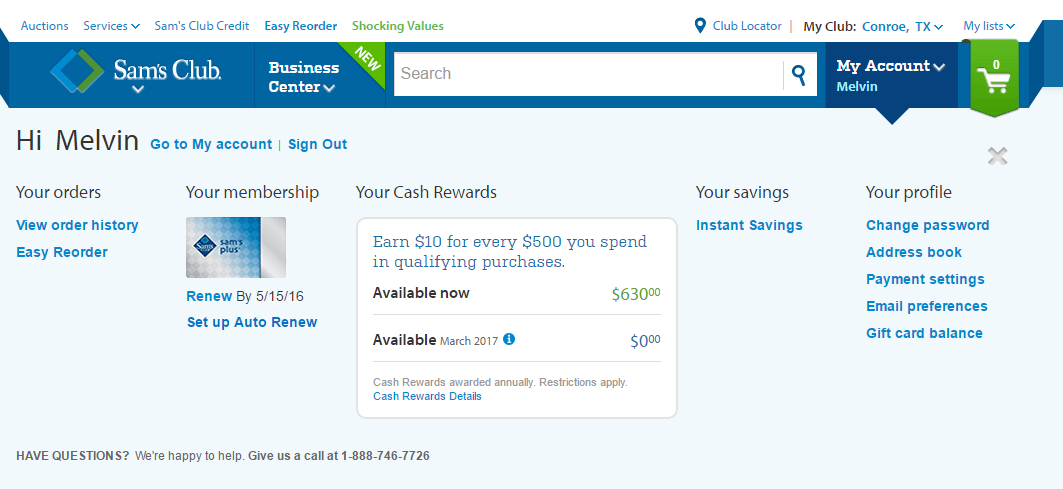
Task: Open View order history
Action: (x=77, y=225)
